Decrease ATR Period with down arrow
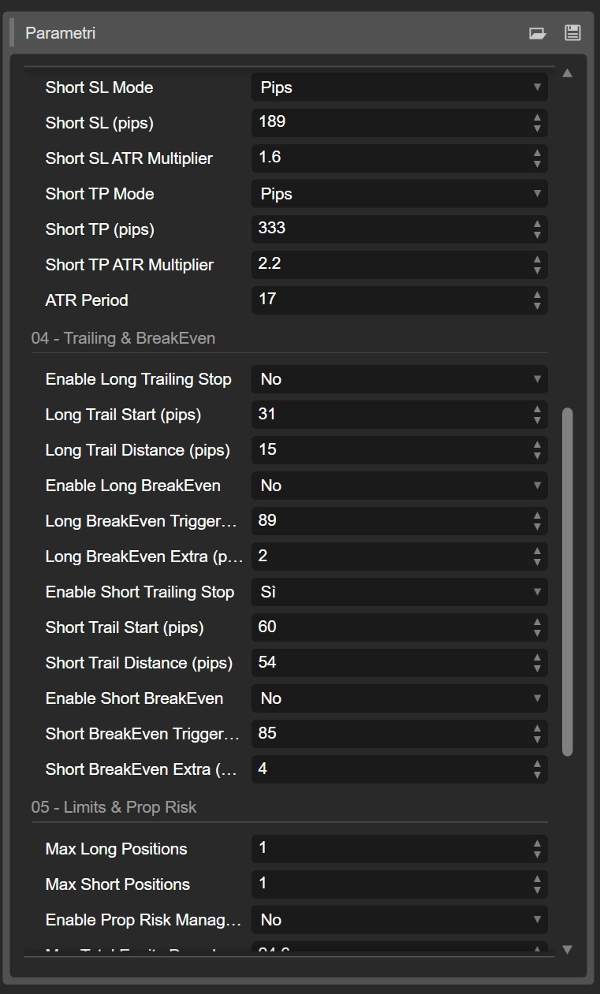Screen dimensions: 600x994 pos(538,305)
